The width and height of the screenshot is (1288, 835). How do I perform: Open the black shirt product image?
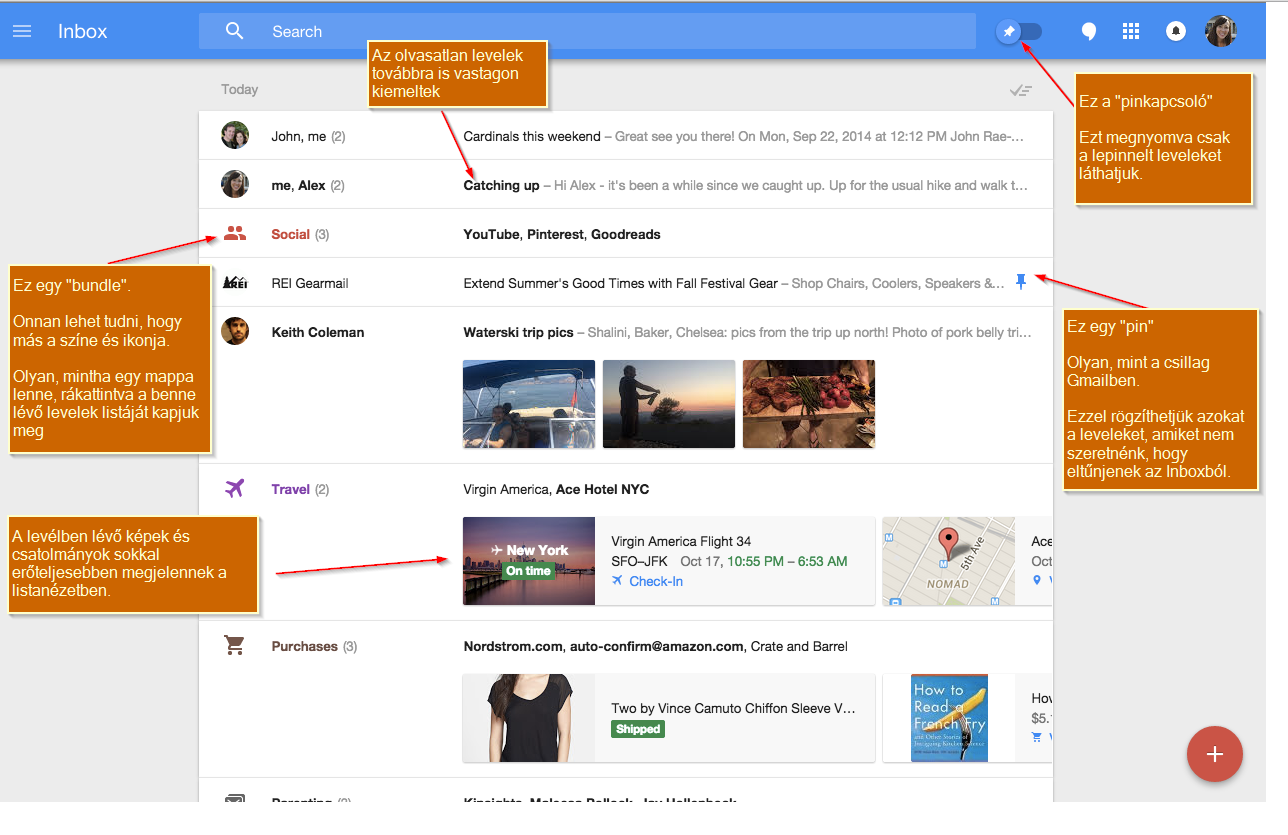coord(529,718)
